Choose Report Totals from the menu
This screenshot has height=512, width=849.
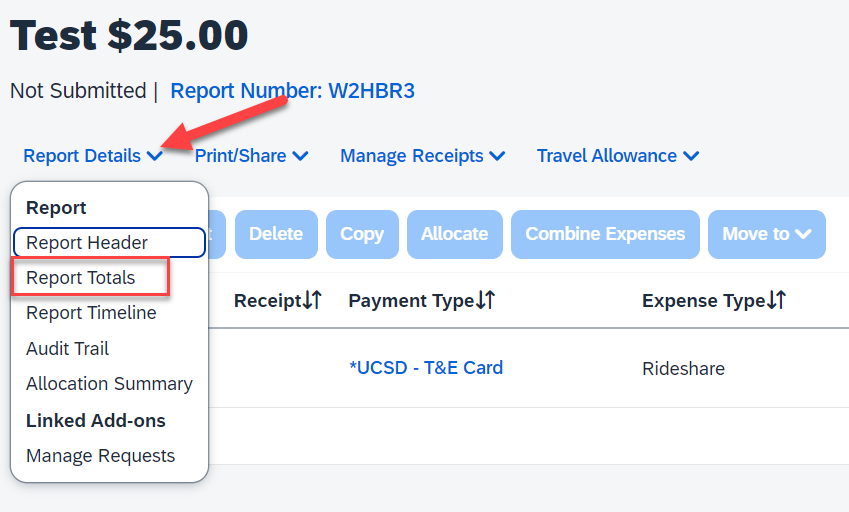point(81,278)
